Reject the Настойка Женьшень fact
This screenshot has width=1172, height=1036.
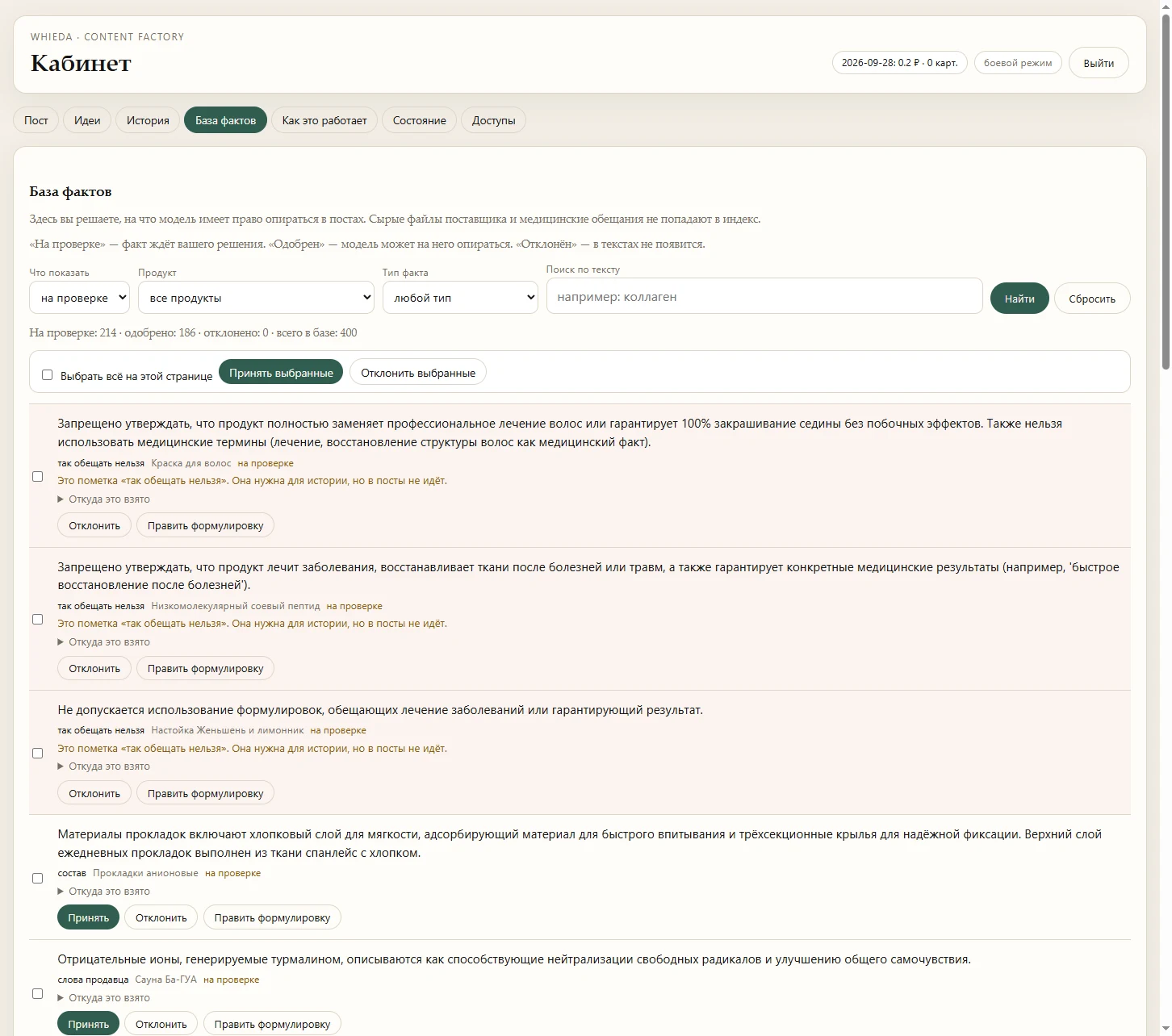(94, 793)
